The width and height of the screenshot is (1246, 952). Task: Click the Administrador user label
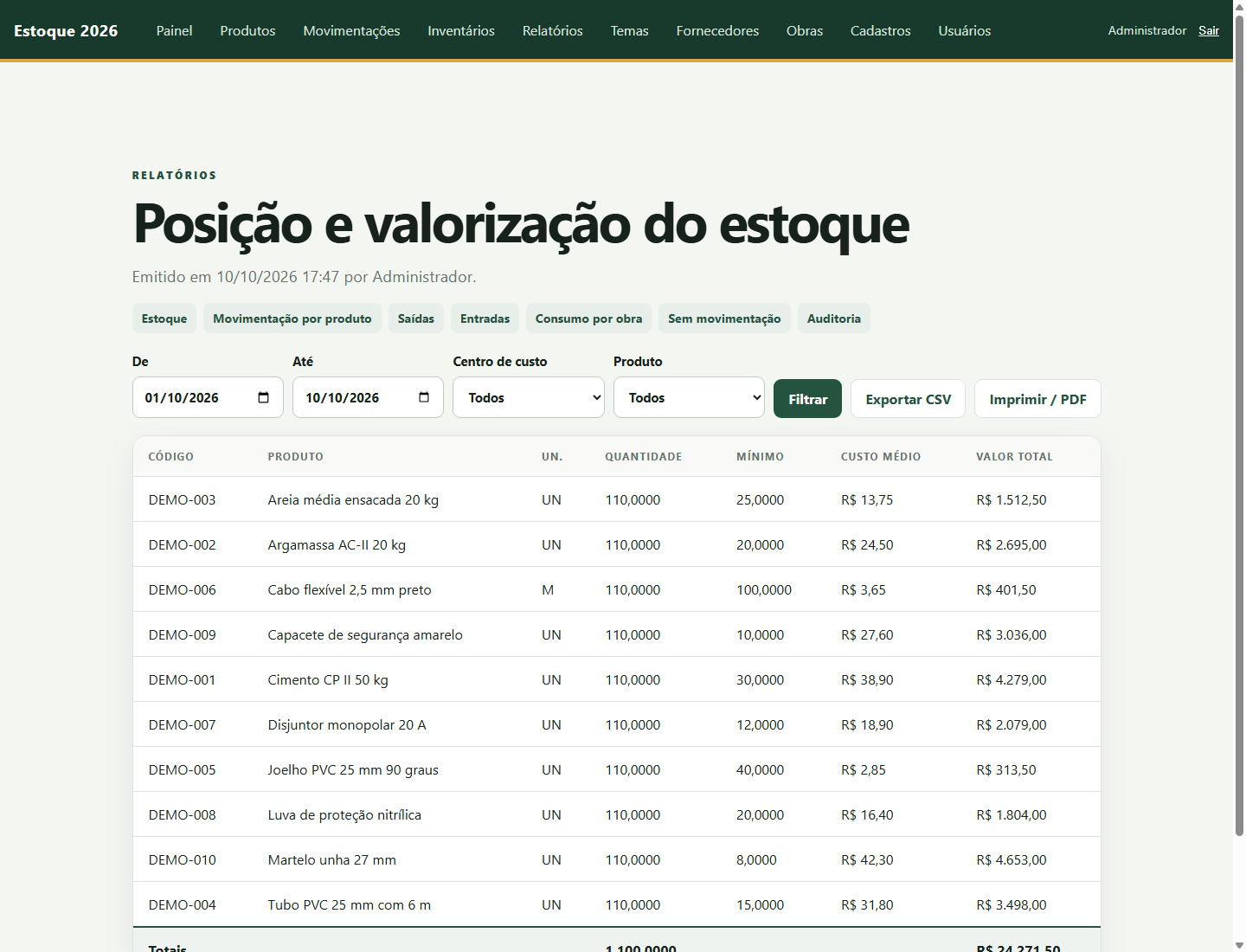(x=1147, y=30)
